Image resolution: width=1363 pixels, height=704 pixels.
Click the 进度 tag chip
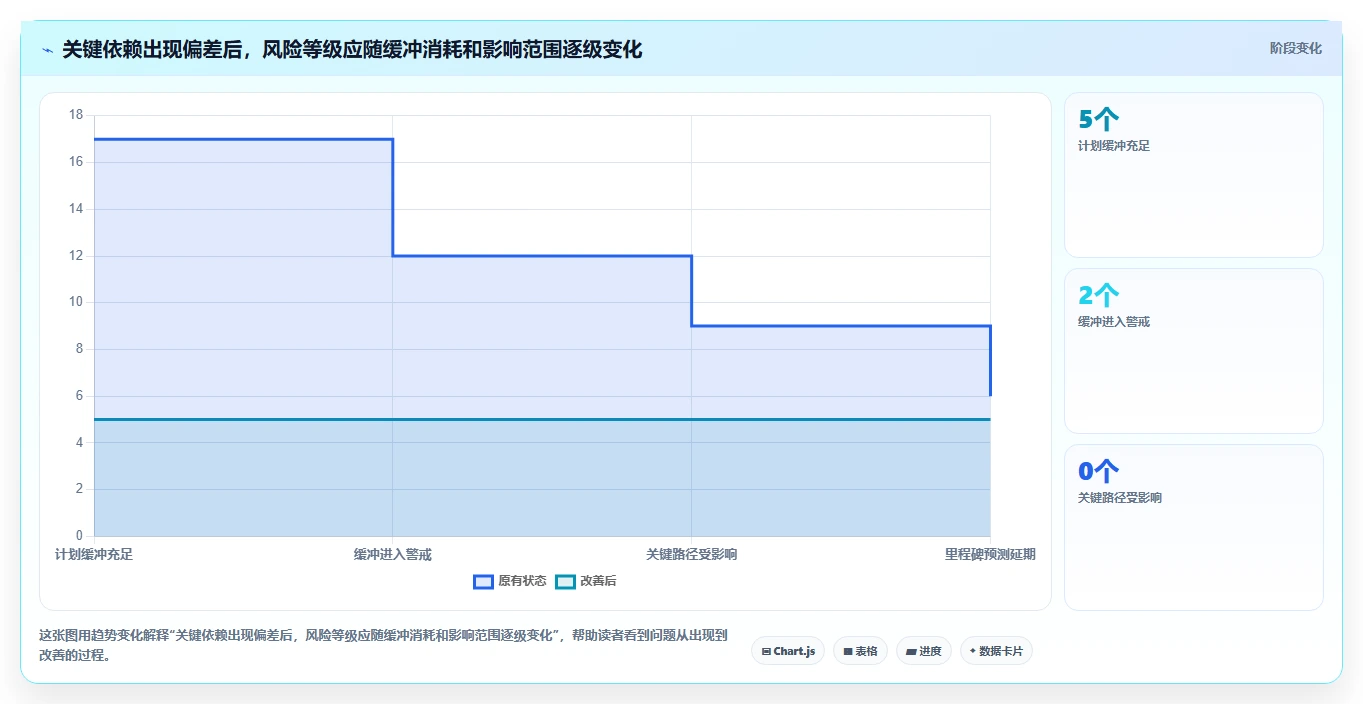(923, 651)
